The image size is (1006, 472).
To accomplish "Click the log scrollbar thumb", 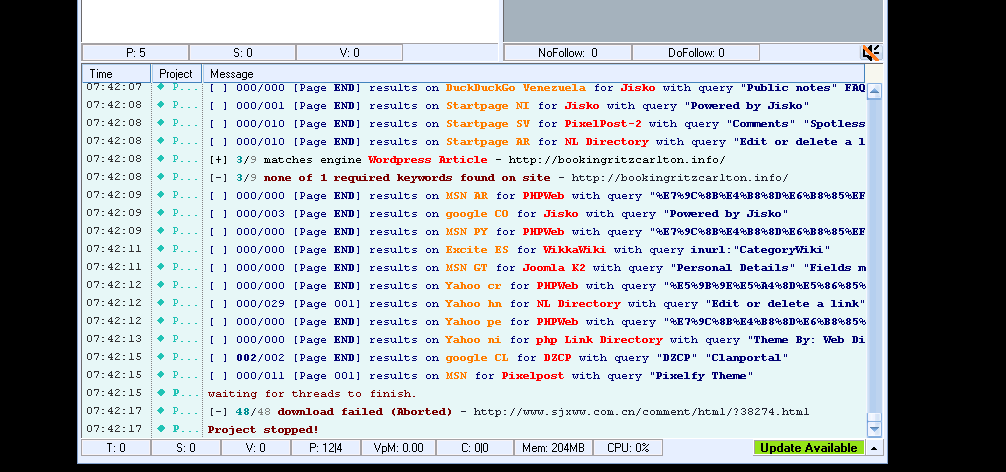I will pyautogui.click(x=874, y=417).
